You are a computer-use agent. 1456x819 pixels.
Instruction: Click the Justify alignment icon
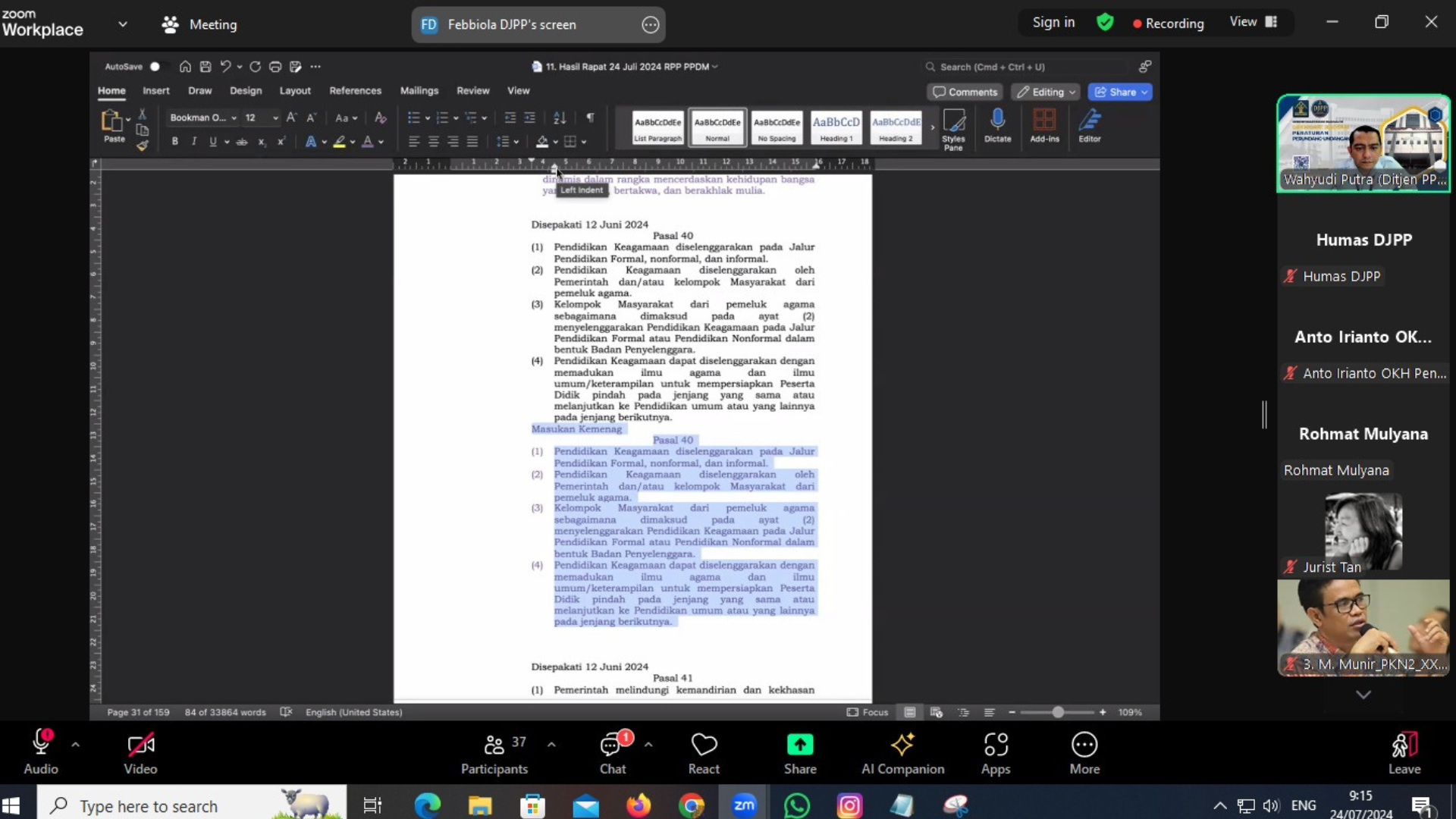[472, 142]
